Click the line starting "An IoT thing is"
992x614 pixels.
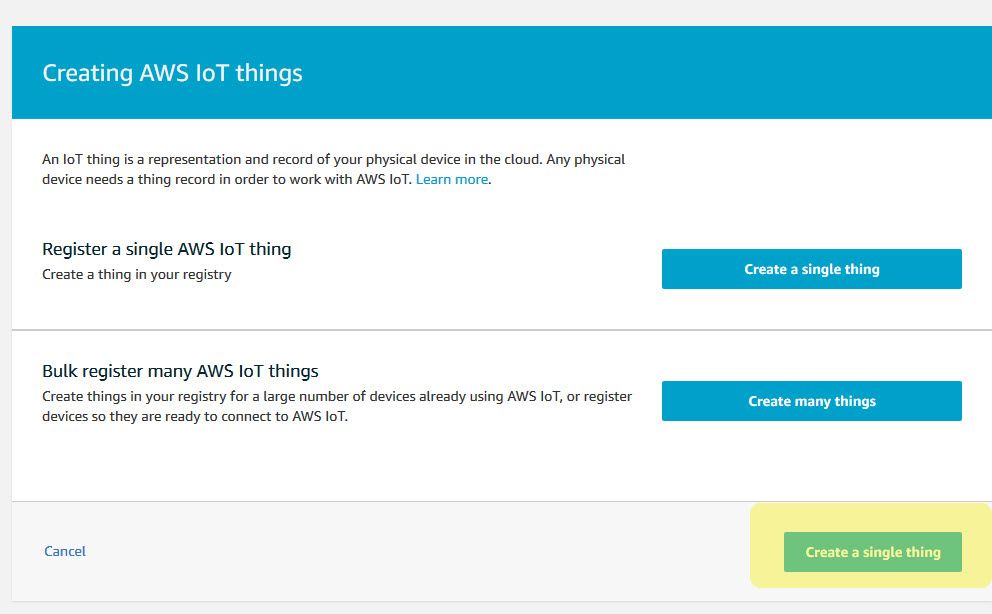tap(333, 159)
